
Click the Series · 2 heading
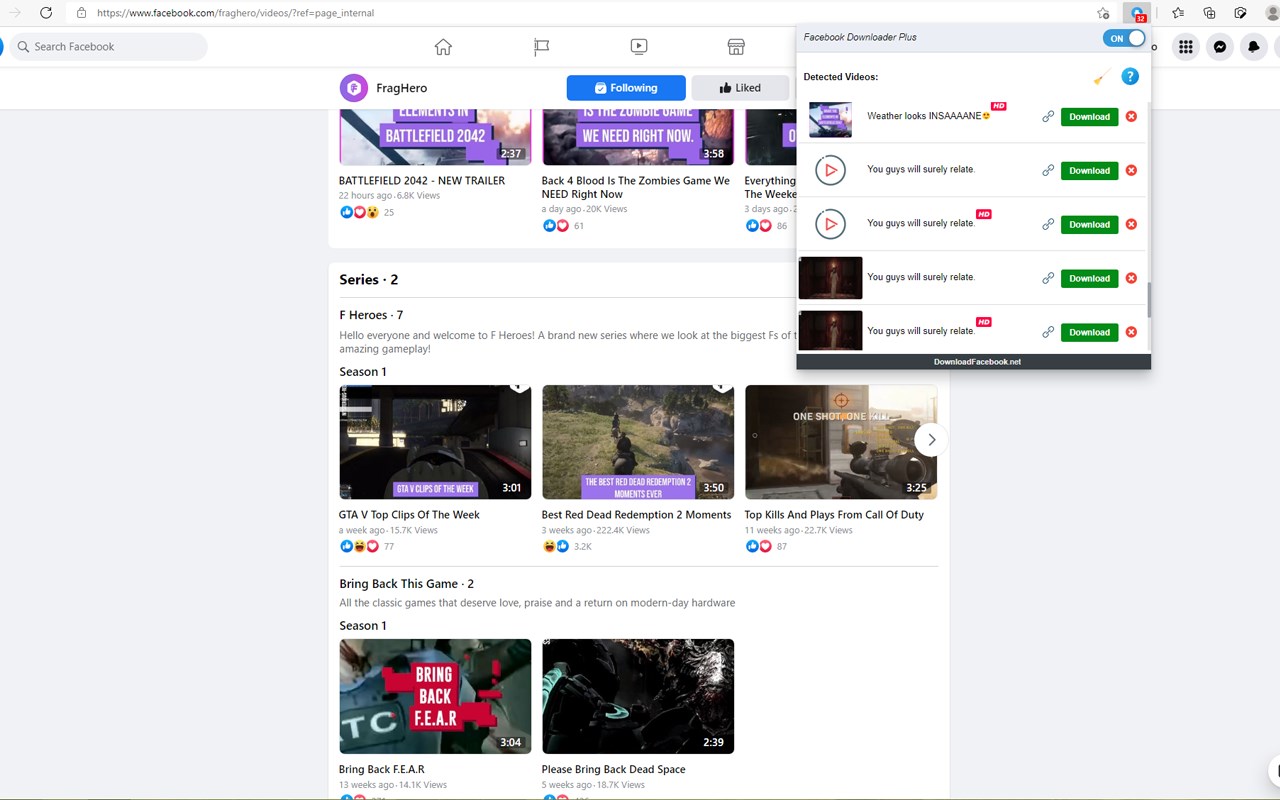[x=369, y=280]
